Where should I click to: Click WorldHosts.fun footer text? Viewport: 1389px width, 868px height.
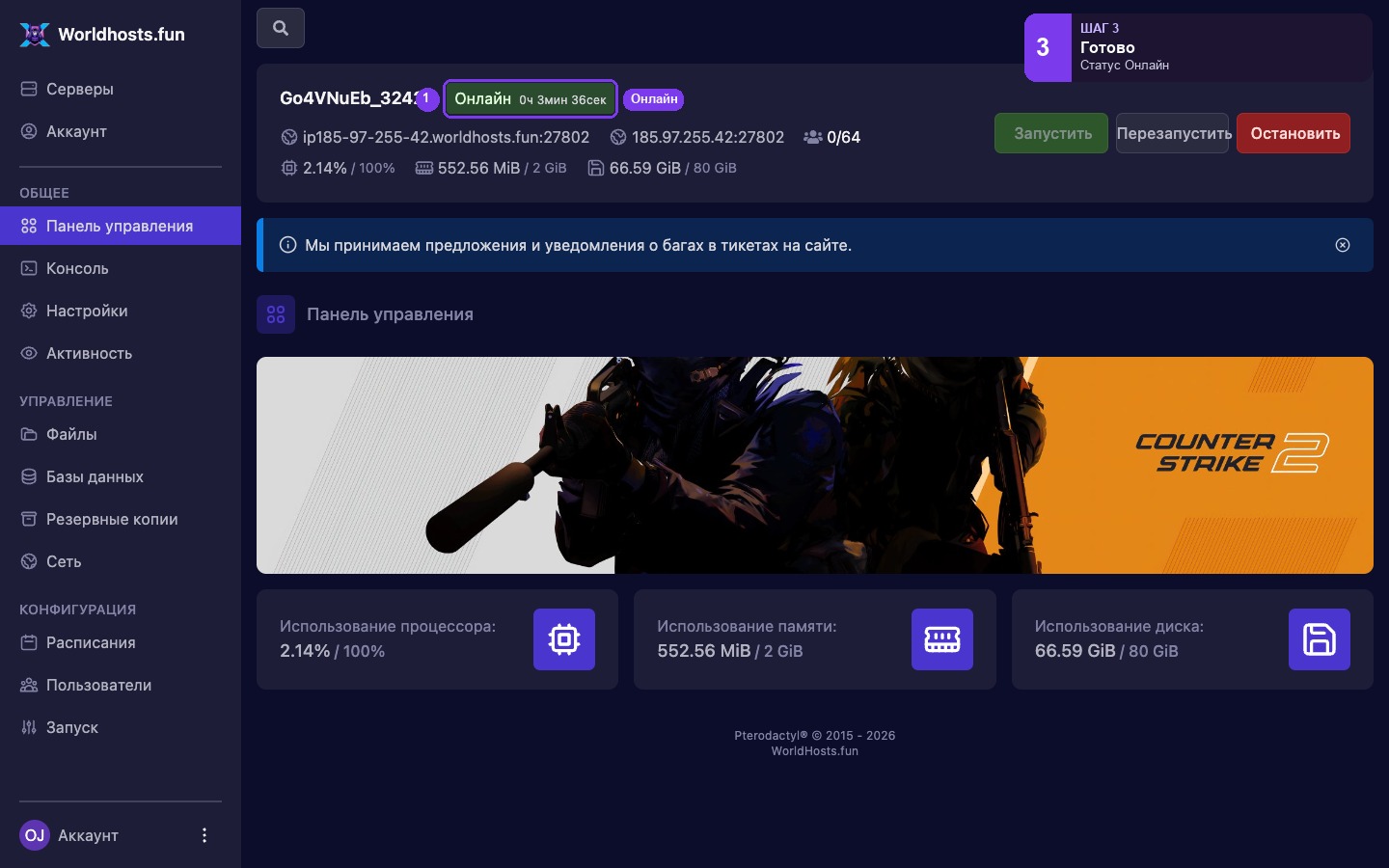point(815,751)
